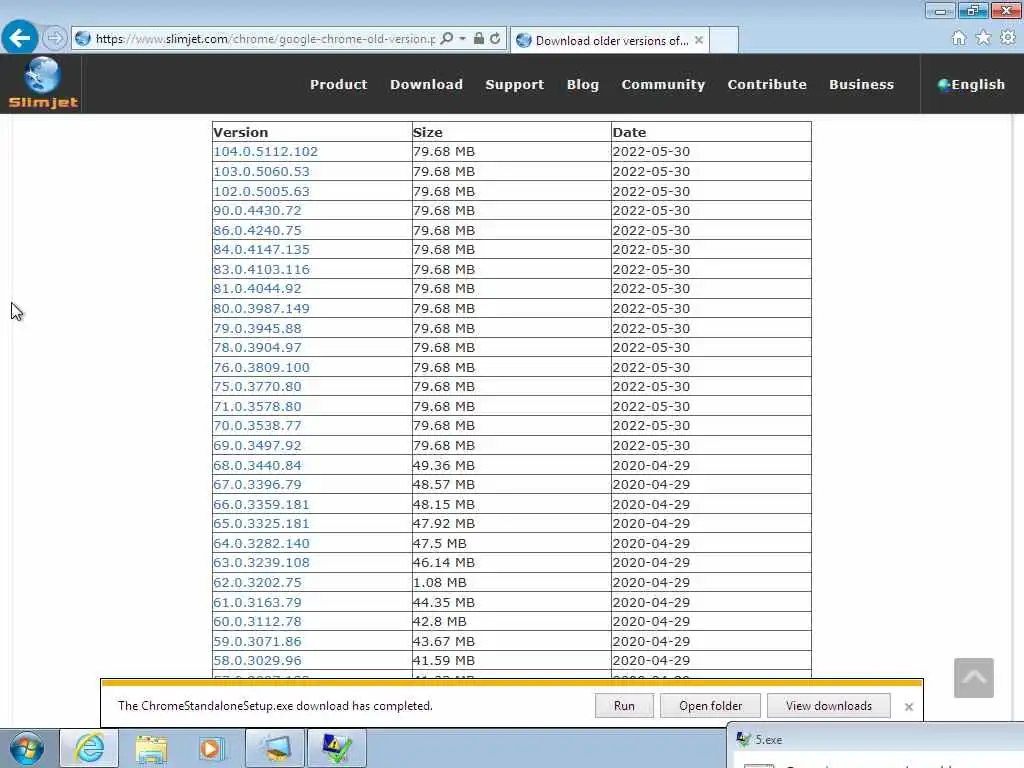Viewport: 1024px width, 768px height.
Task: Click version link 102.0.5005.63
Action: (x=261, y=191)
